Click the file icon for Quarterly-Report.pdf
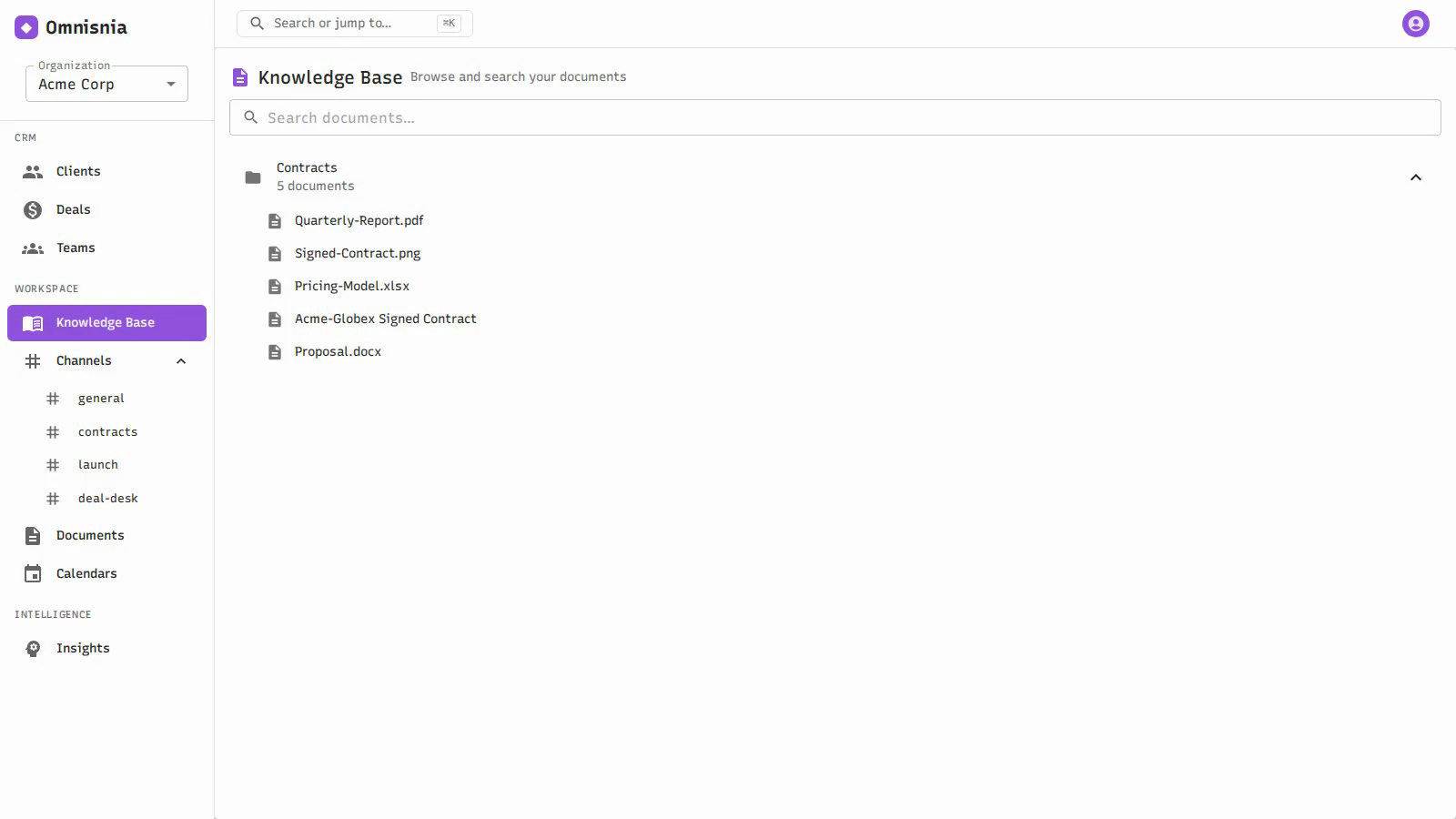Image resolution: width=1456 pixels, height=819 pixels. 275,221
